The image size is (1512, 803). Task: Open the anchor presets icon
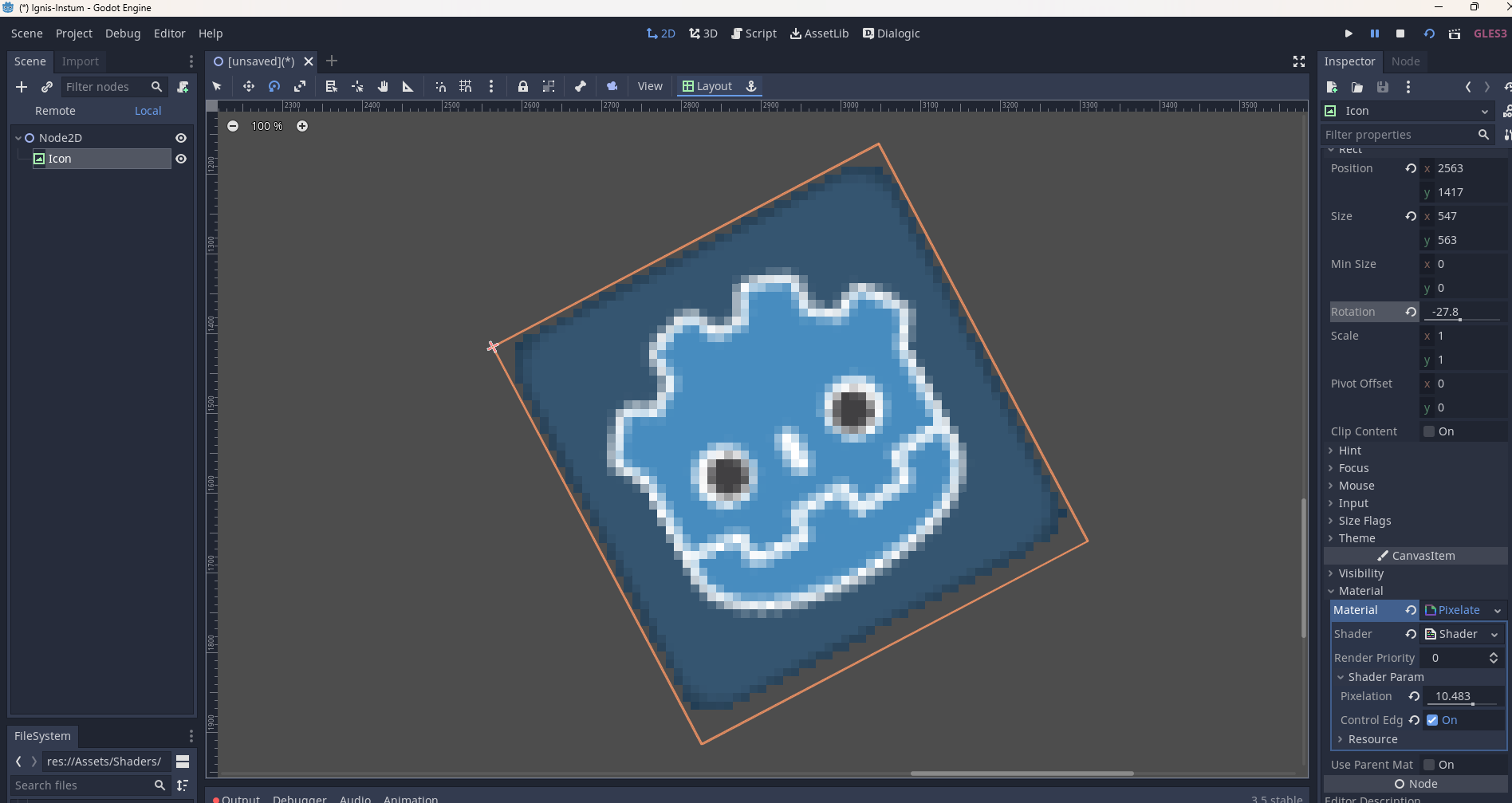pyautogui.click(x=751, y=86)
